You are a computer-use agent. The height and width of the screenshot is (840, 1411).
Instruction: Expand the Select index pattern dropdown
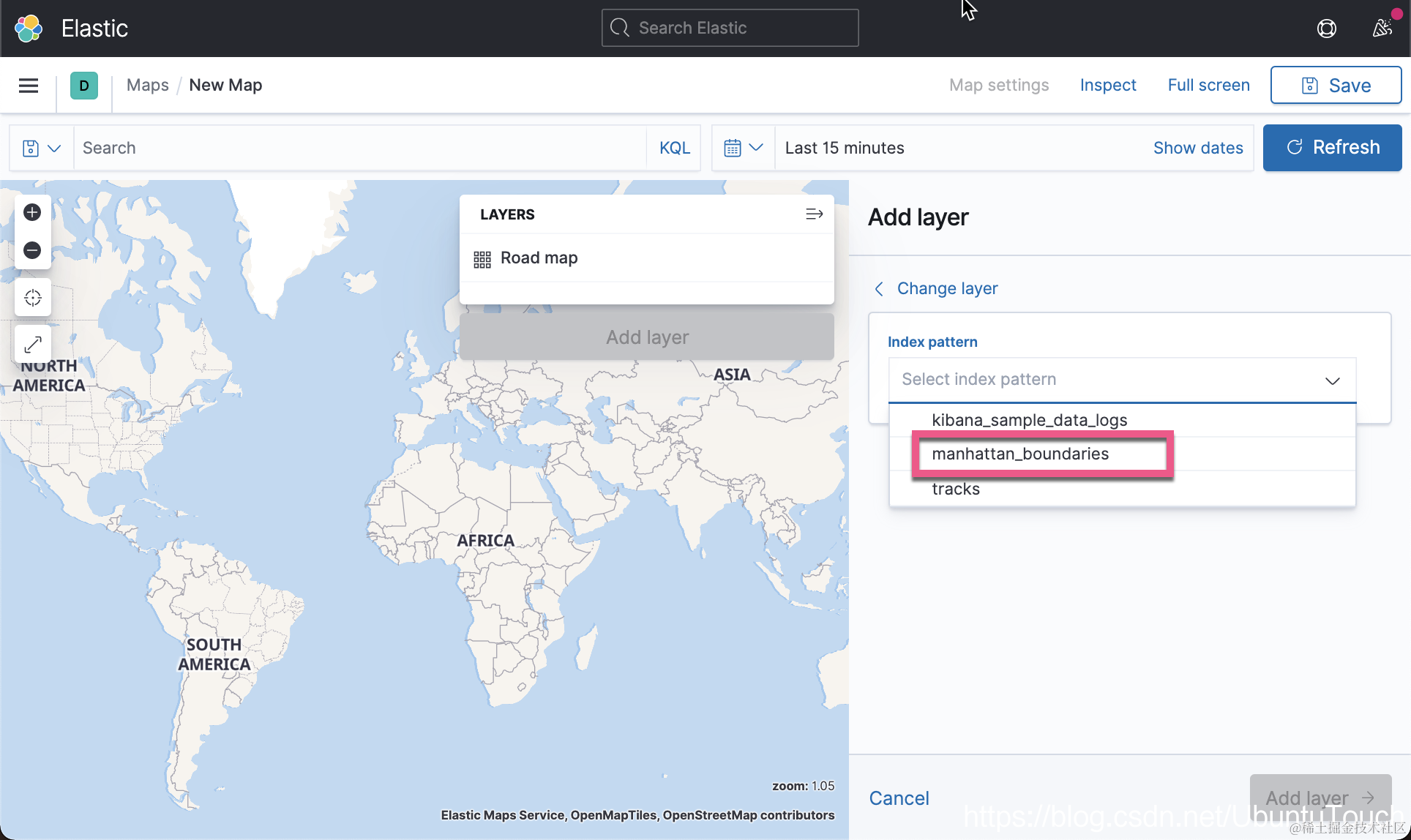click(1121, 380)
